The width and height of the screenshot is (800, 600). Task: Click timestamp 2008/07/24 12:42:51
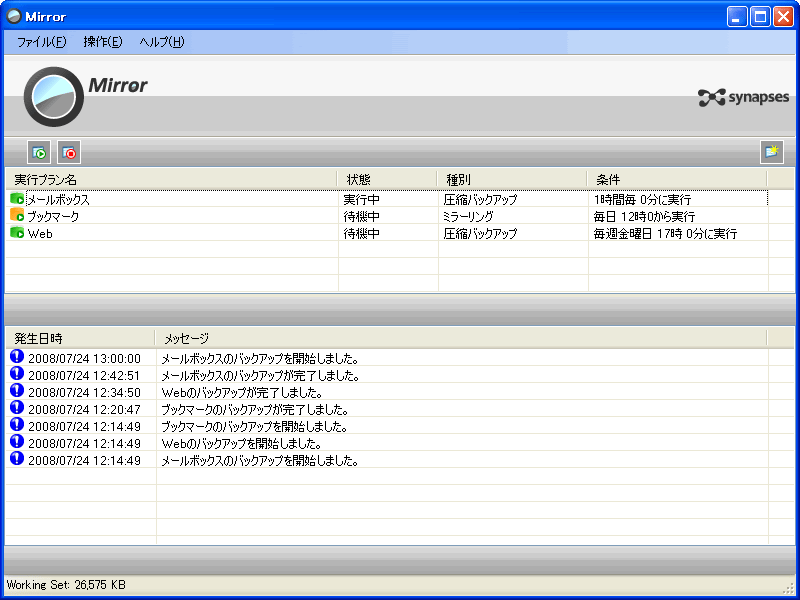point(84,376)
